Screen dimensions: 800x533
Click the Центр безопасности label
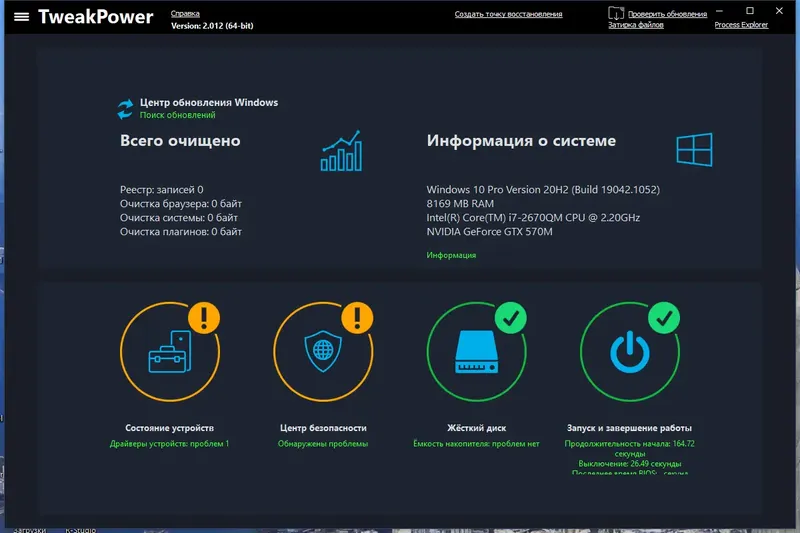[323, 428]
